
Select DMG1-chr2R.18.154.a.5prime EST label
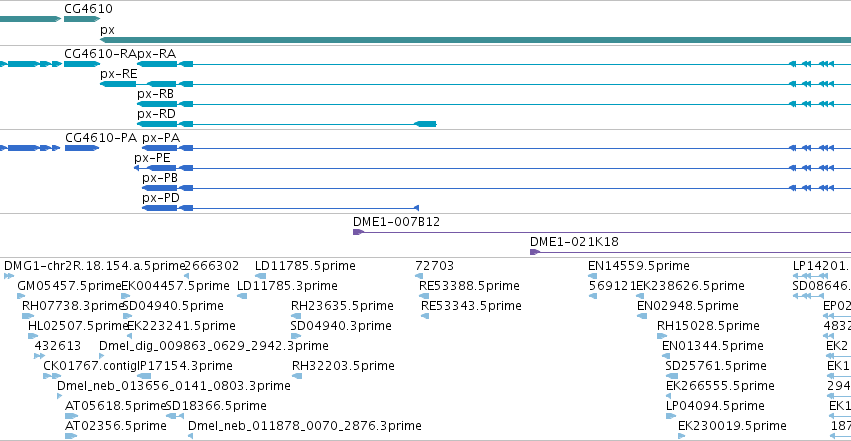pyautogui.click(x=95, y=266)
